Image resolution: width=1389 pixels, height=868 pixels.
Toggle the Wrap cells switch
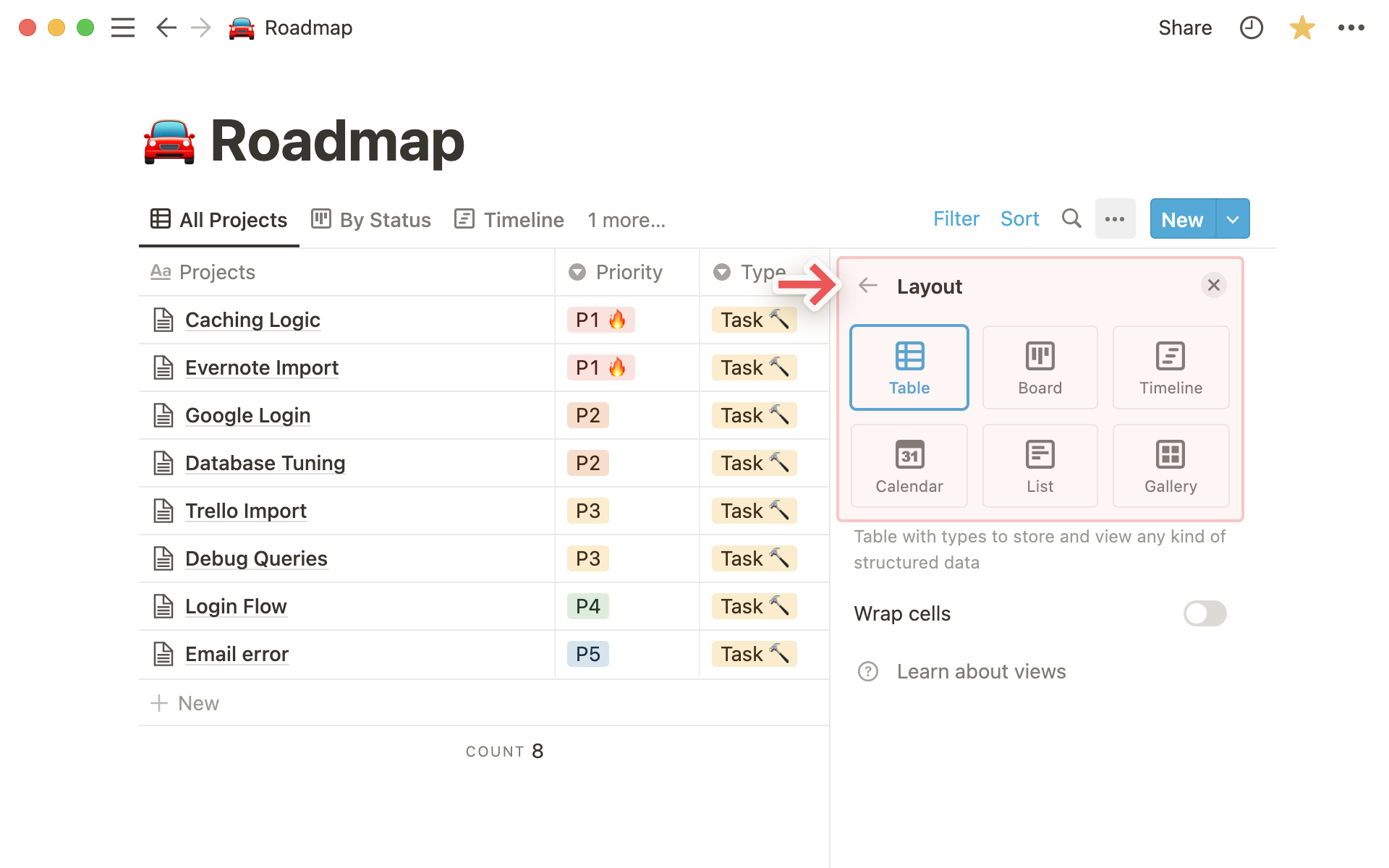point(1205,613)
